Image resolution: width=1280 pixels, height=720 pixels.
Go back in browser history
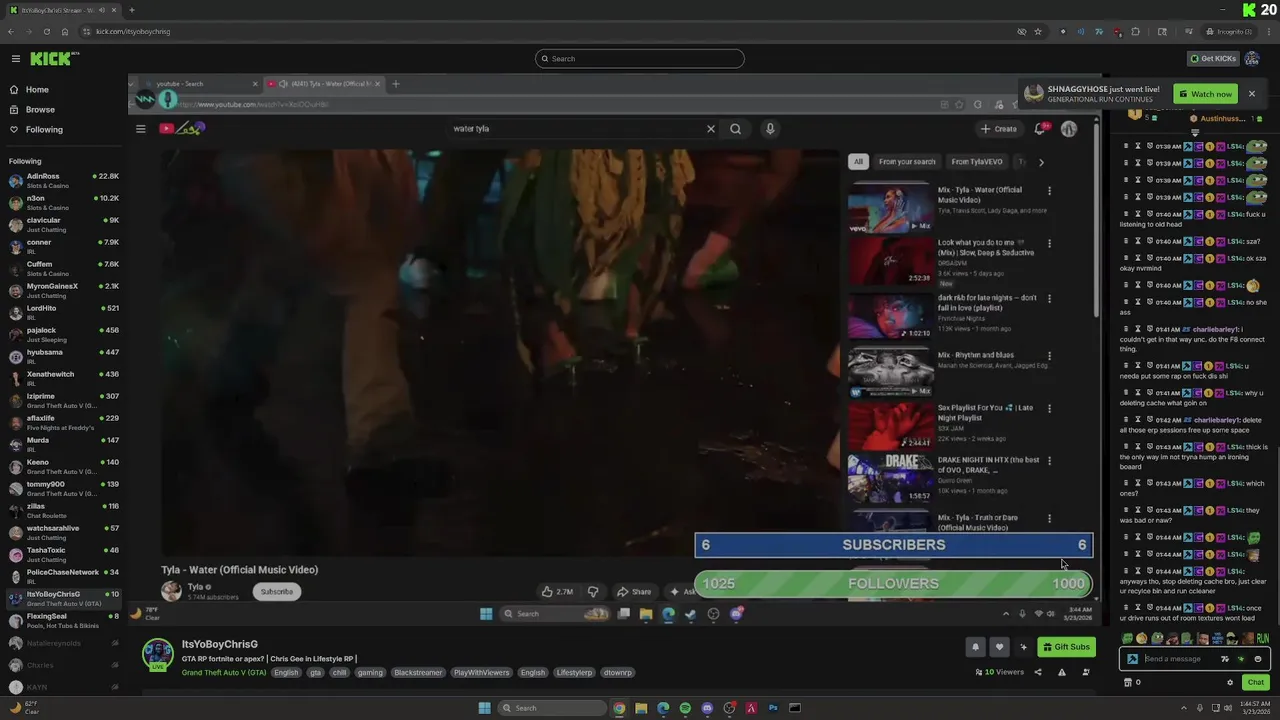pyautogui.click(x=10, y=31)
